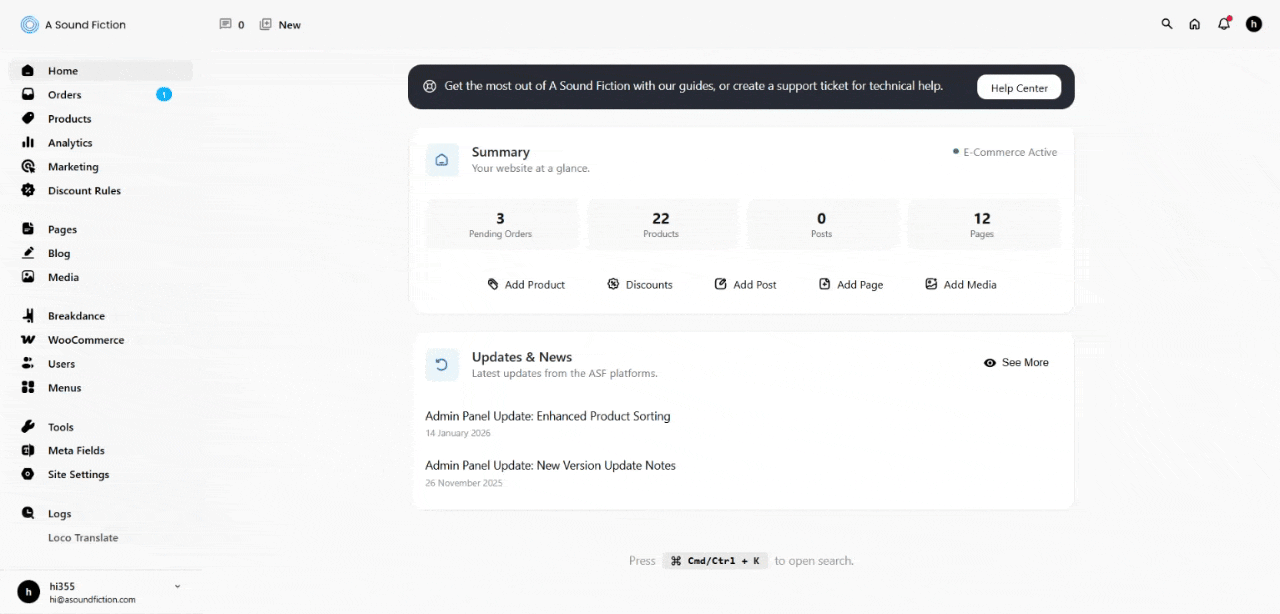Click the A Sound Fiction logo icon
Viewport: 1280px width, 614px height.
coord(29,25)
